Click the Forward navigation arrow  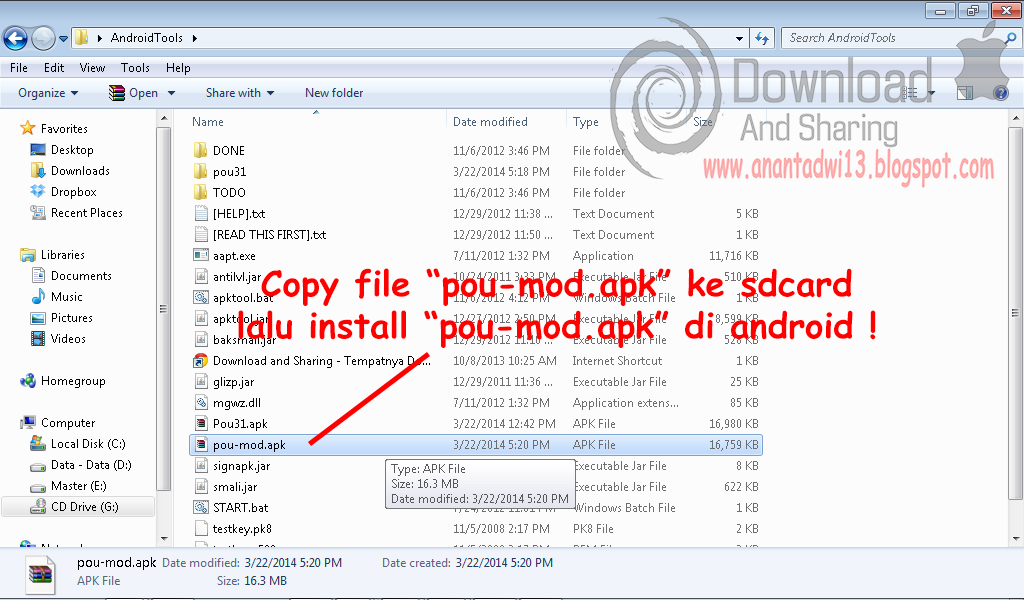pos(43,39)
